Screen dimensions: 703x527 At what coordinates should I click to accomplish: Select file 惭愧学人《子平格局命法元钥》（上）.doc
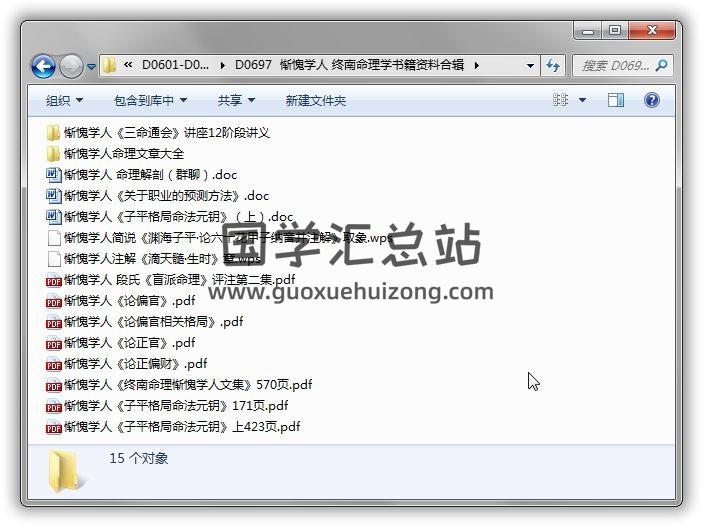pyautogui.click(x=178, y=217)
